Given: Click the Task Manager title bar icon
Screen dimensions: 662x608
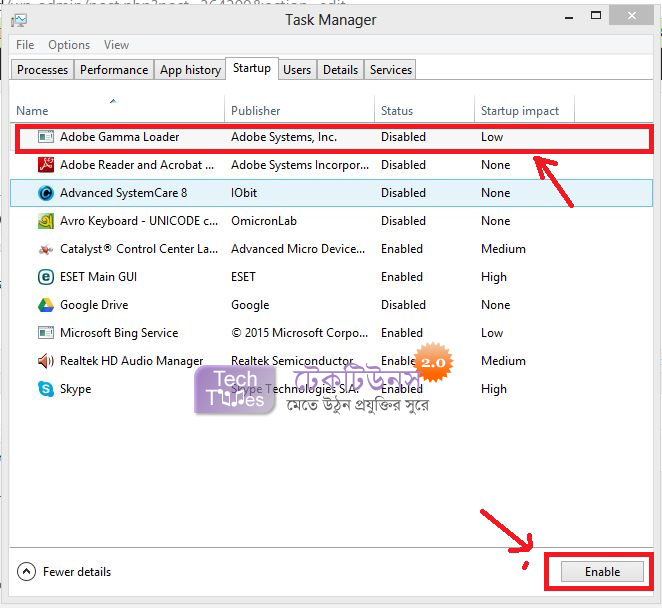Looking at the screenshot, I should pyautogui.click(x=19, y=20).
